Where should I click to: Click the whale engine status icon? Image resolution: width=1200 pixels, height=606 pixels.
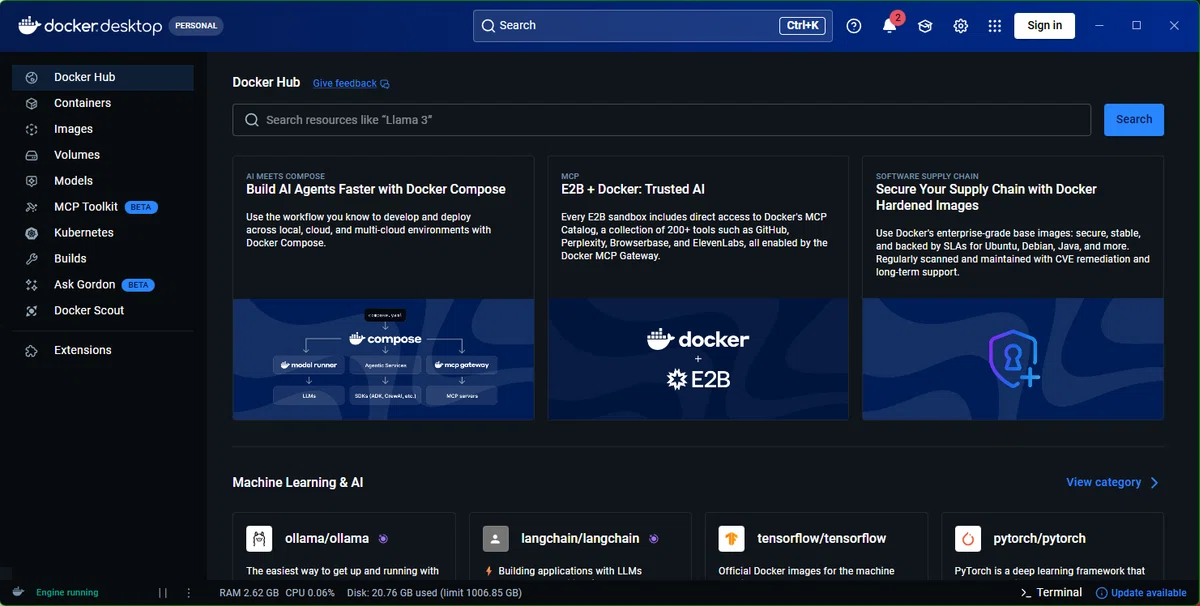pos(18,592)
